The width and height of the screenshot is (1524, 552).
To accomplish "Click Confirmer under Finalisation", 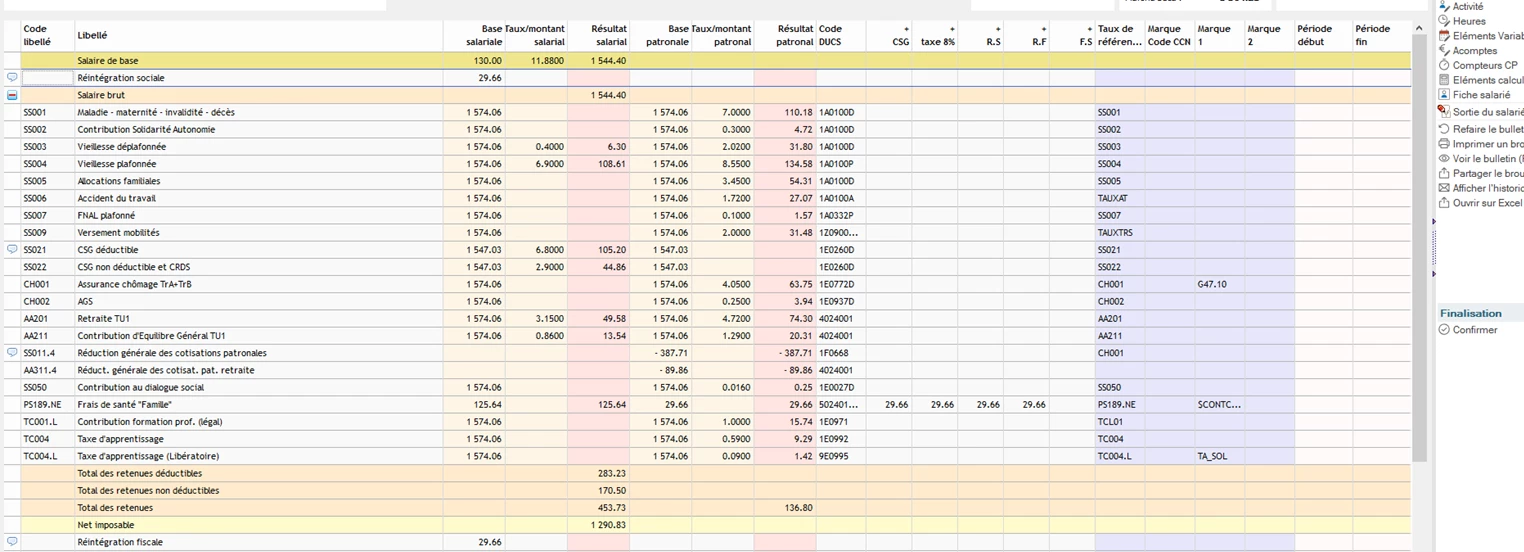I will pos(1474,330).
